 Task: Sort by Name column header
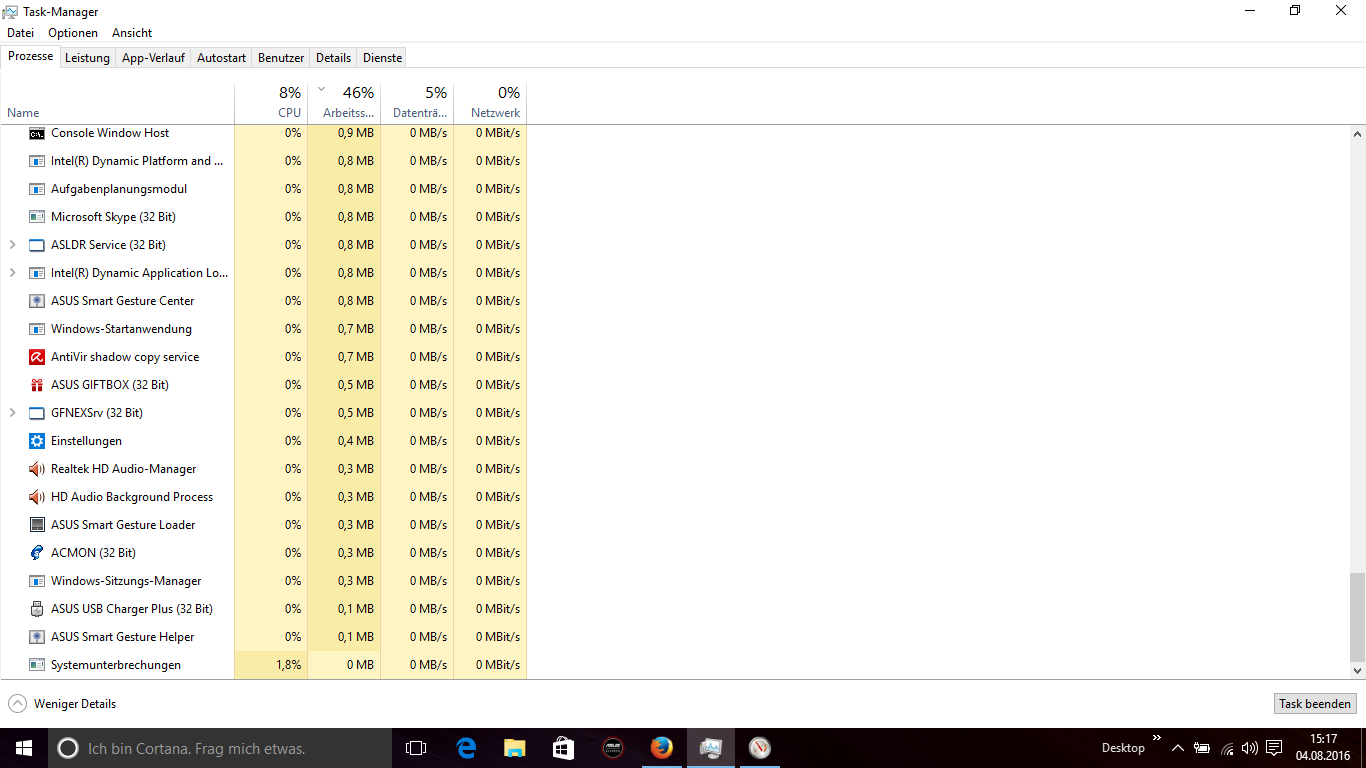tap(117, 102)
